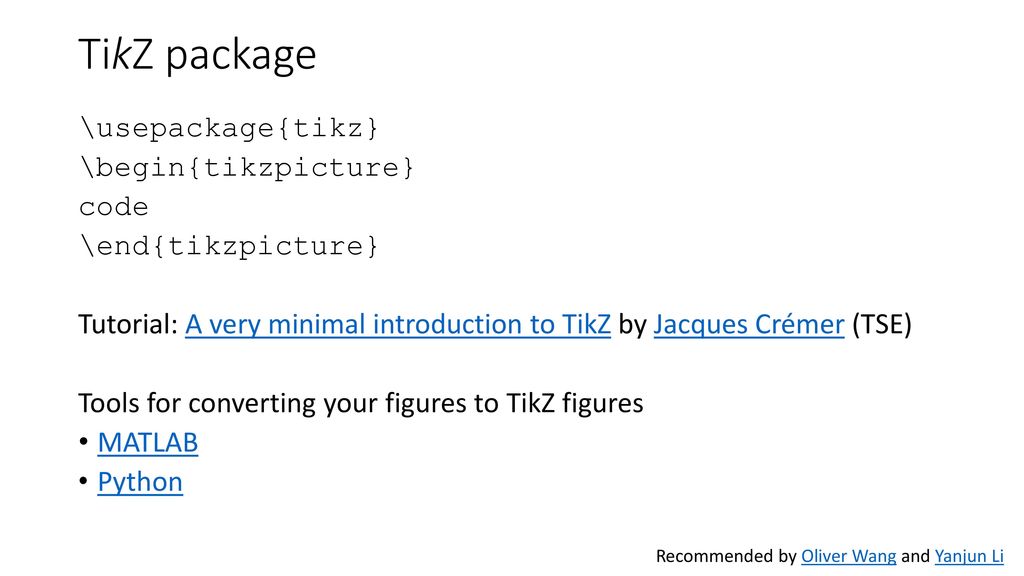The width and height of the screenshot is (1024, 576).
Task: Open the Jacques Crémer link
Action: coord(749,325)
